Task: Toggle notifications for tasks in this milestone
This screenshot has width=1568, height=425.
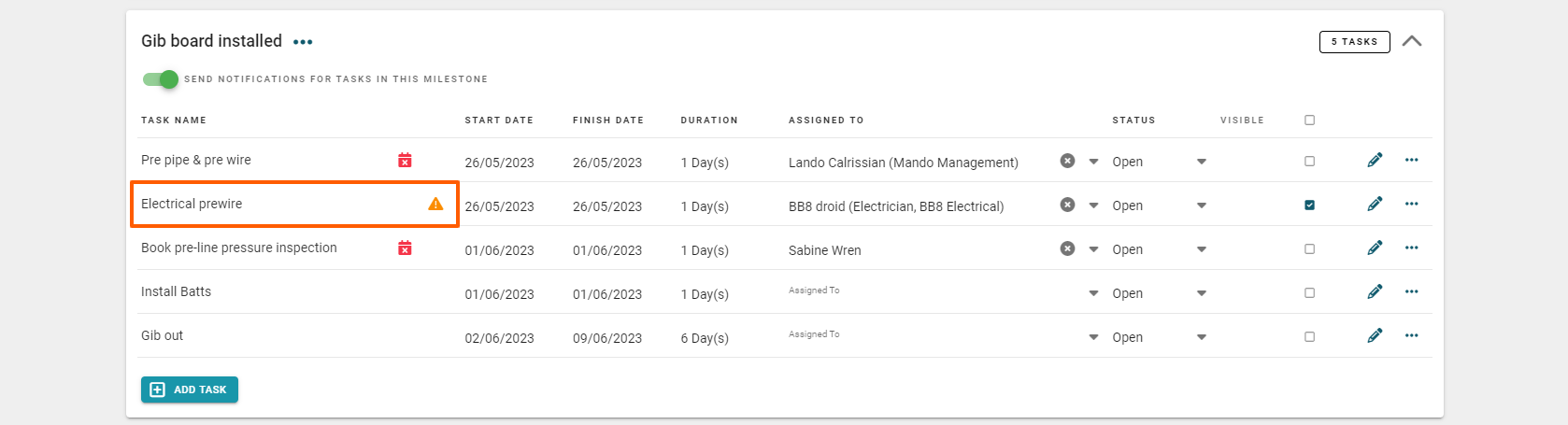Action: 161,79
